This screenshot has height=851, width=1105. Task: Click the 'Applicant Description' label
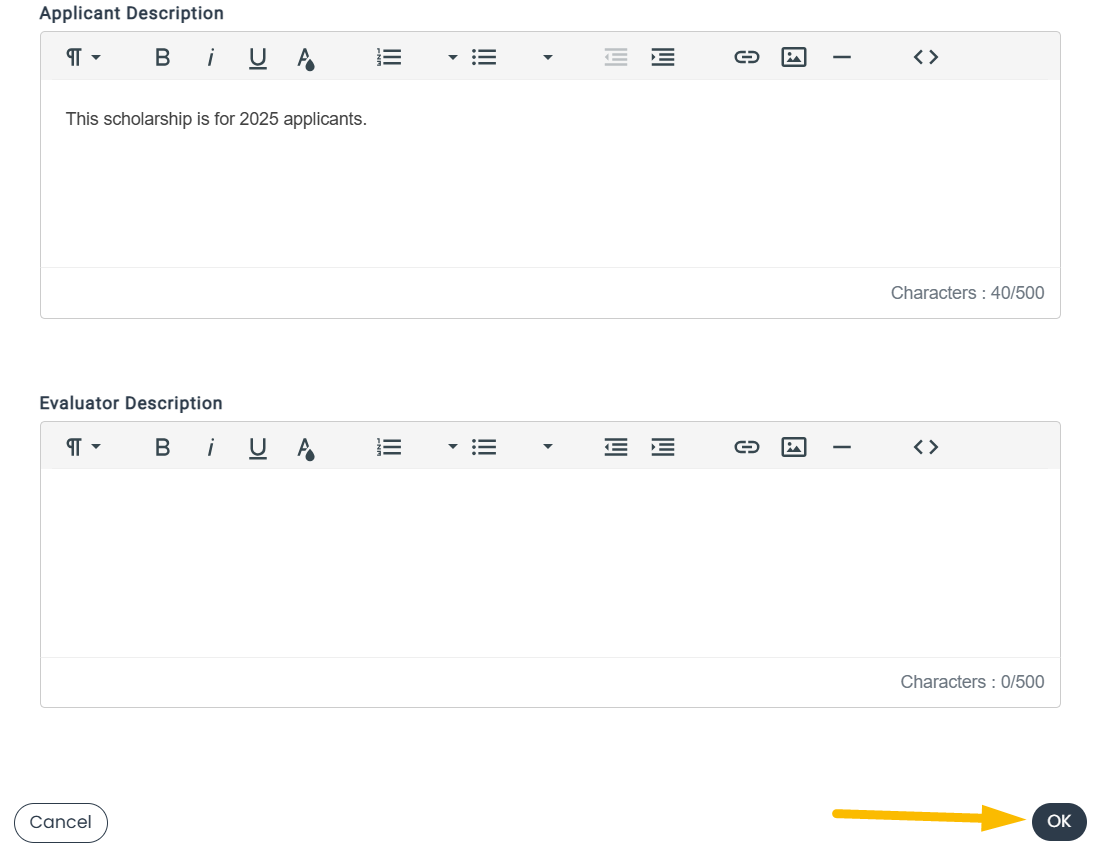point(131,13)
